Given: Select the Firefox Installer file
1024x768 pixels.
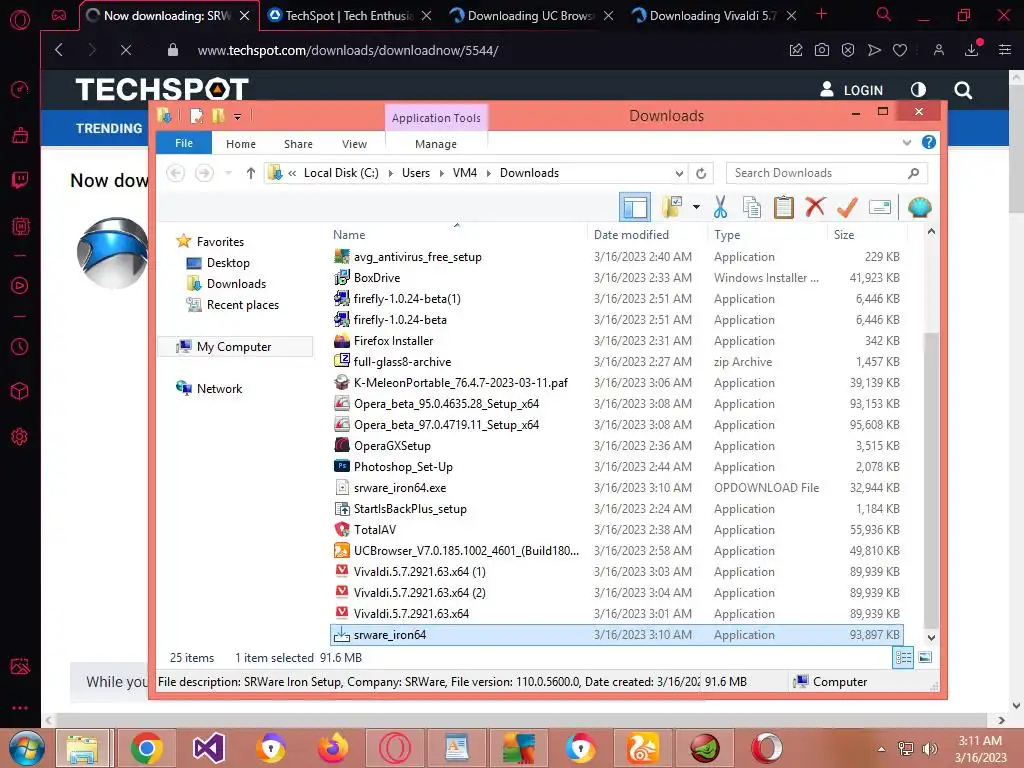Looking at the screenshot, I should 393,341.
